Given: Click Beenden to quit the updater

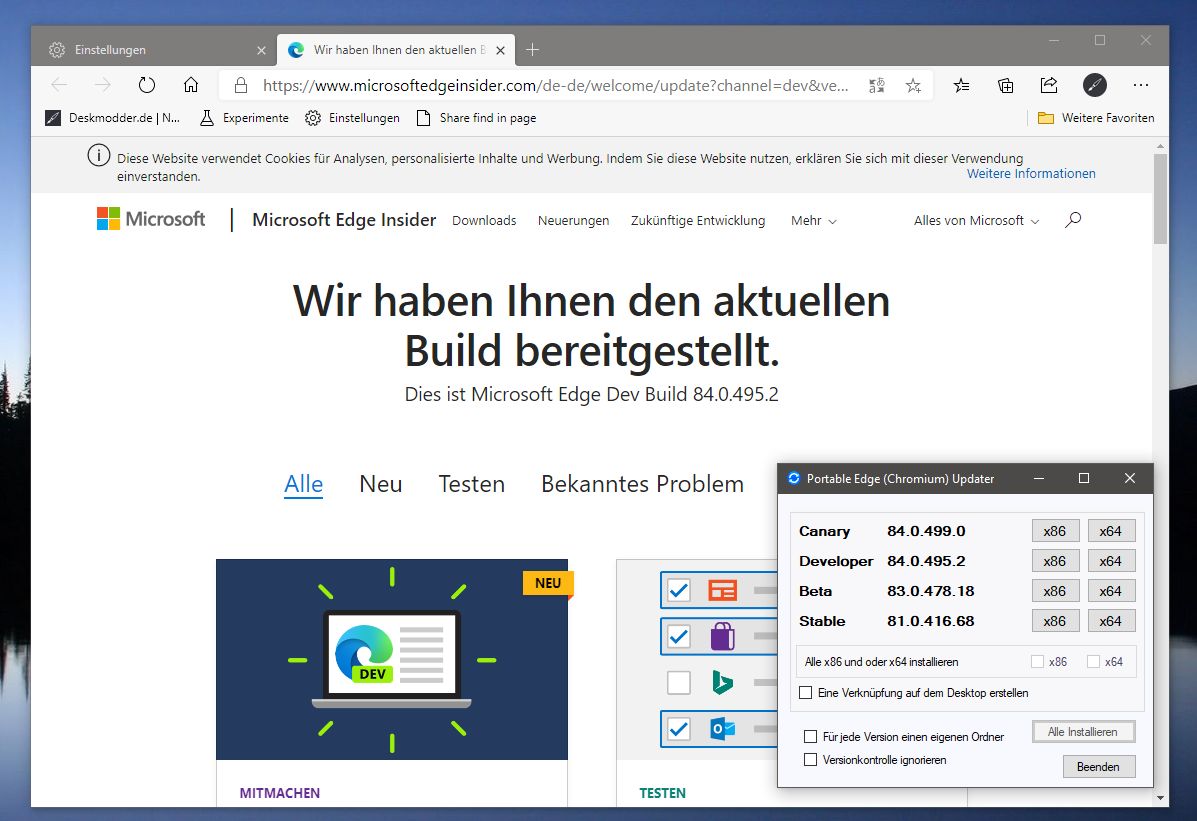Looking at the screenshot, I should (x=1099, y=767).
